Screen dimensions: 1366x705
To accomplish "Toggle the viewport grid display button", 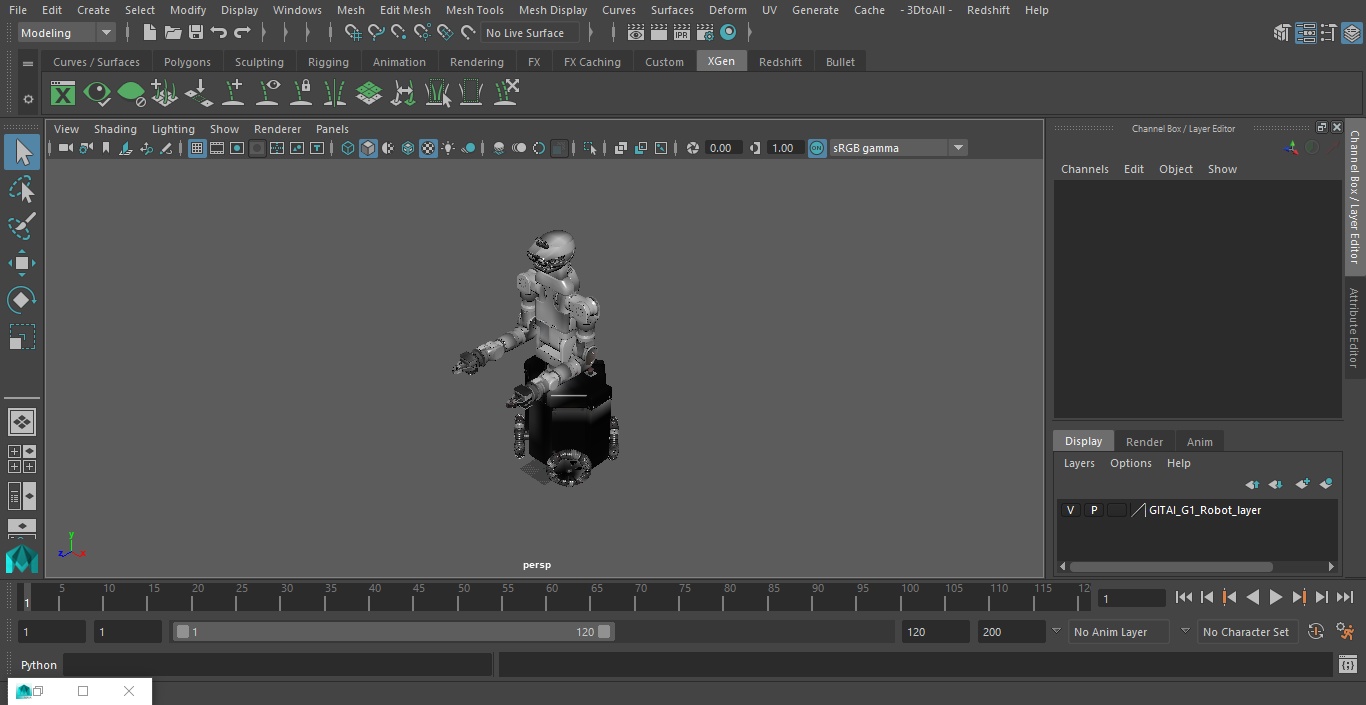I will tap(197, 148).
